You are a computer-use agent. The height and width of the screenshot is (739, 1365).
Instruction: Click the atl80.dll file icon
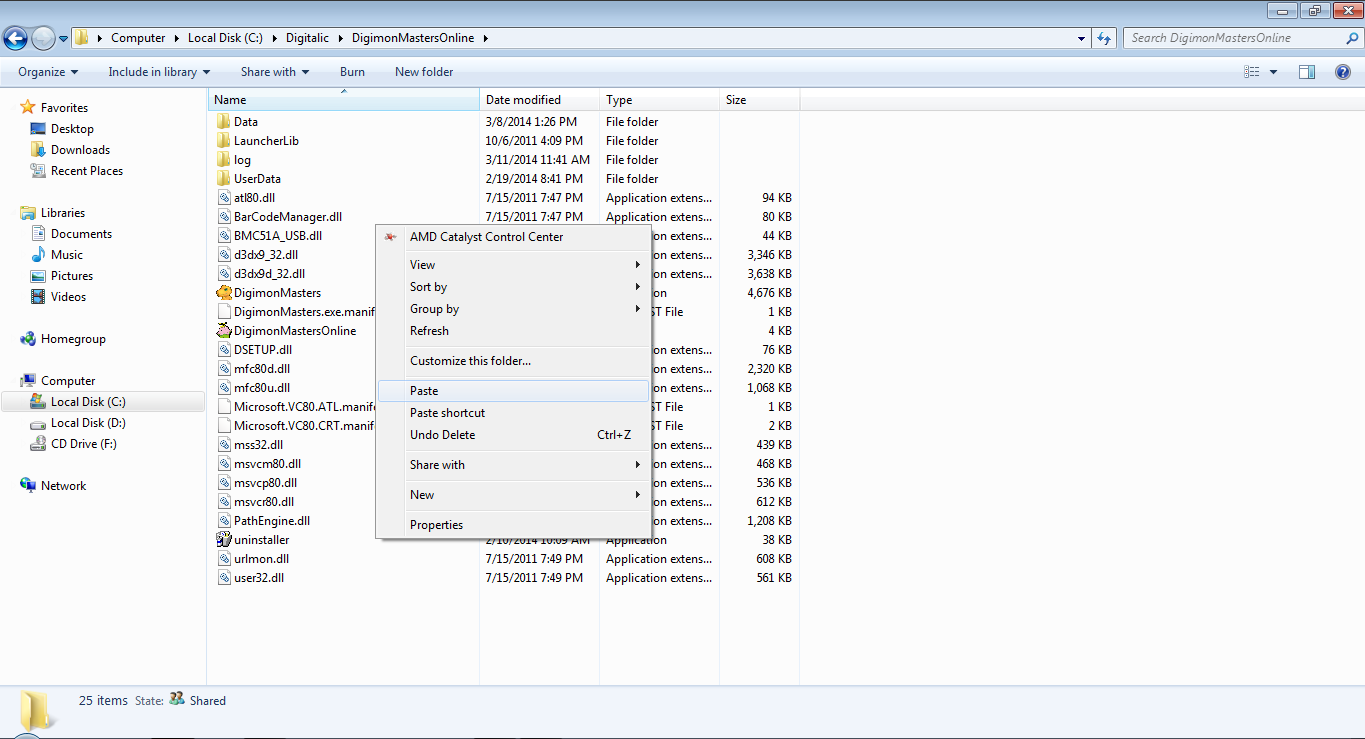(224, 198)
